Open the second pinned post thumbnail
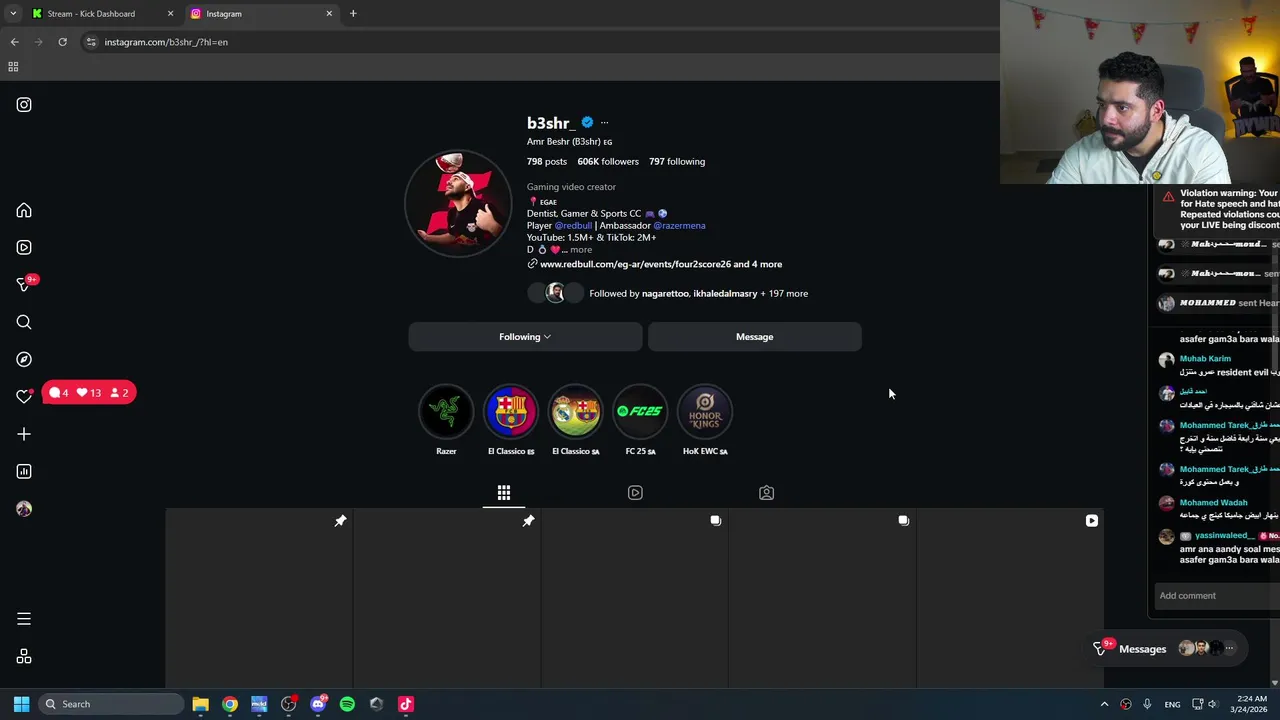The image size is (1280, 720). click(447, 598)
